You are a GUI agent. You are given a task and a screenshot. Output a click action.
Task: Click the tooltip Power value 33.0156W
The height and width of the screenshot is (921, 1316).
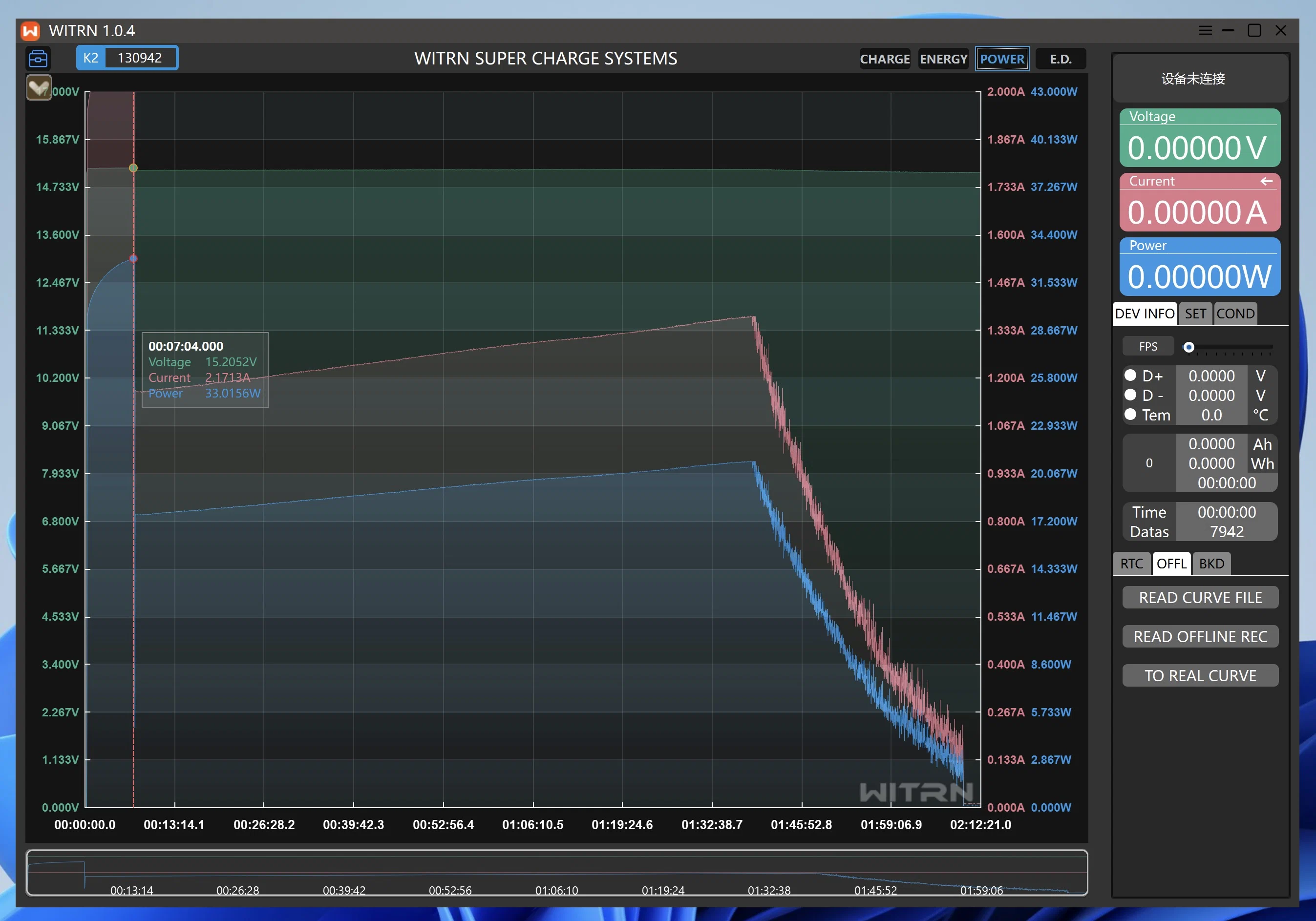[x=233, y=393]
